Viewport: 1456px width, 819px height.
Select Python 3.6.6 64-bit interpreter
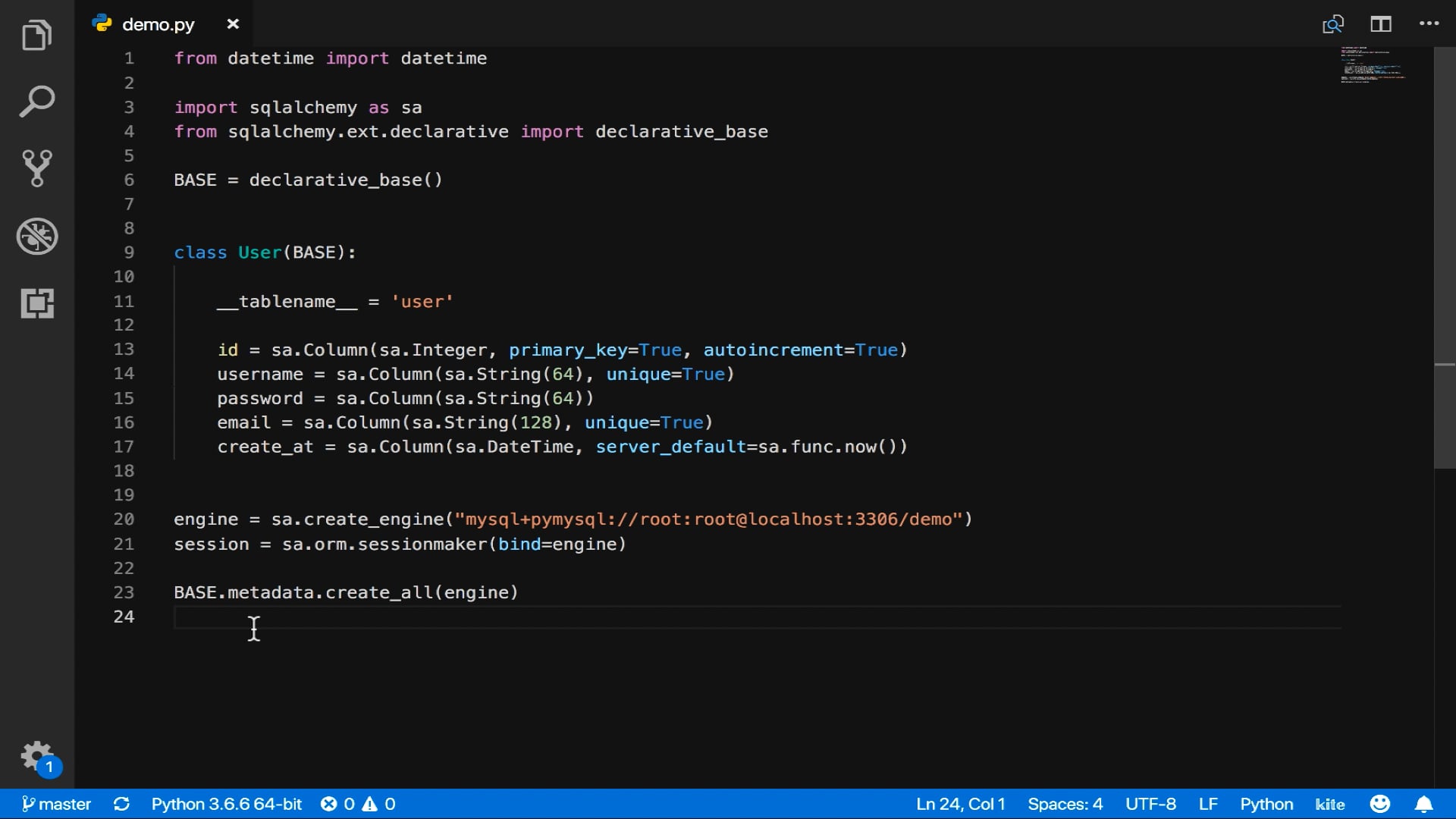pos(226,804)
